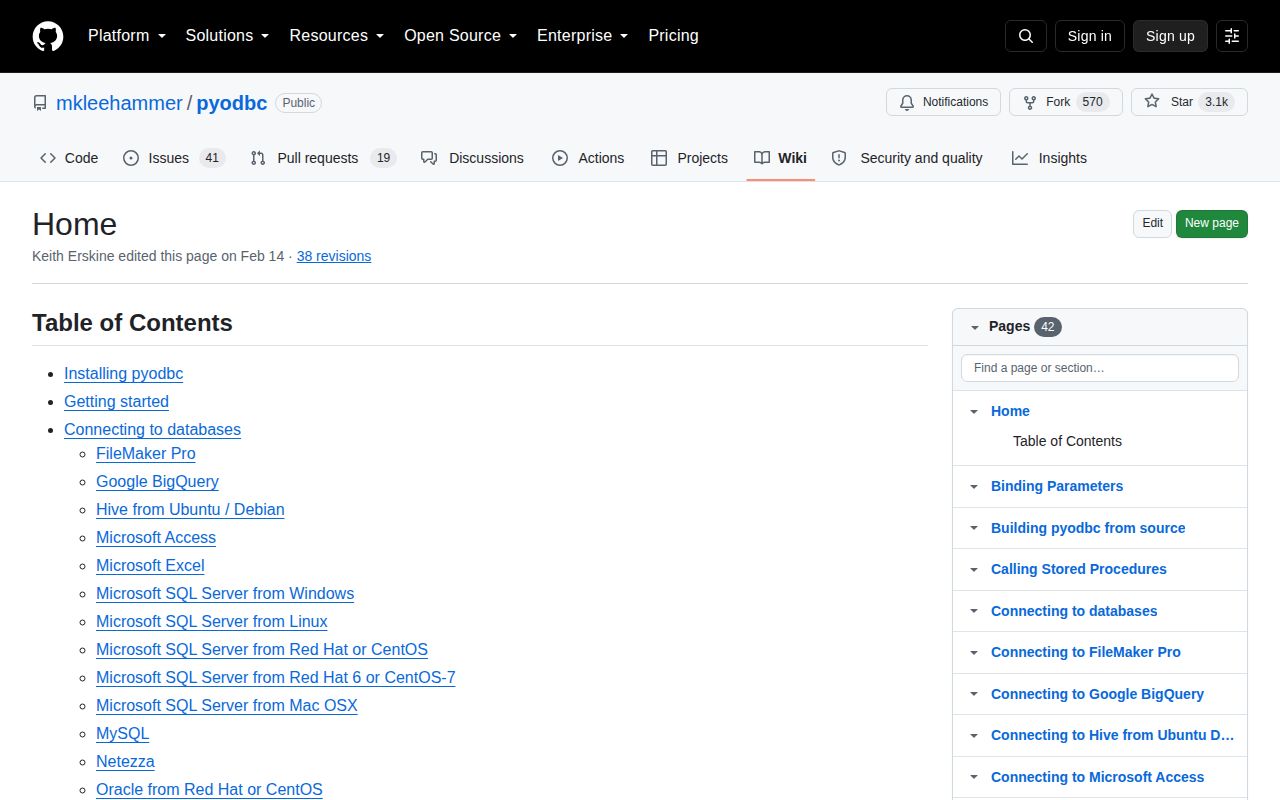Expand Connecting to Microsoft Access entry

[974, 777]
